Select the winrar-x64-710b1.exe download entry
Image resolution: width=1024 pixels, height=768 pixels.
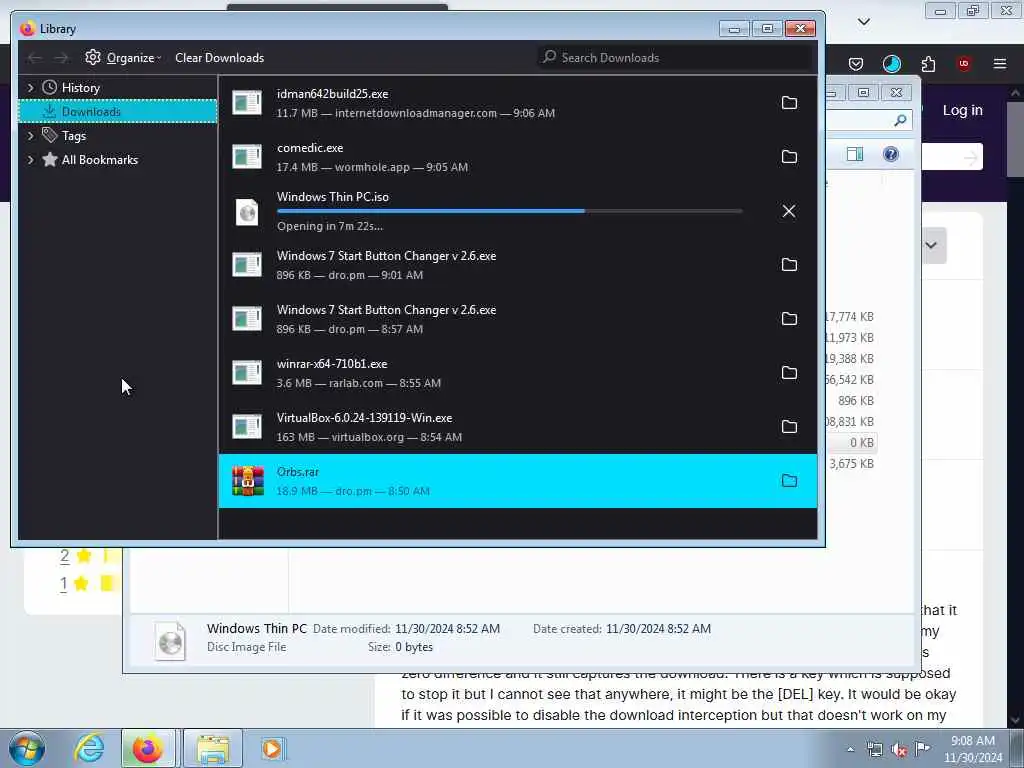click(517, 373)
